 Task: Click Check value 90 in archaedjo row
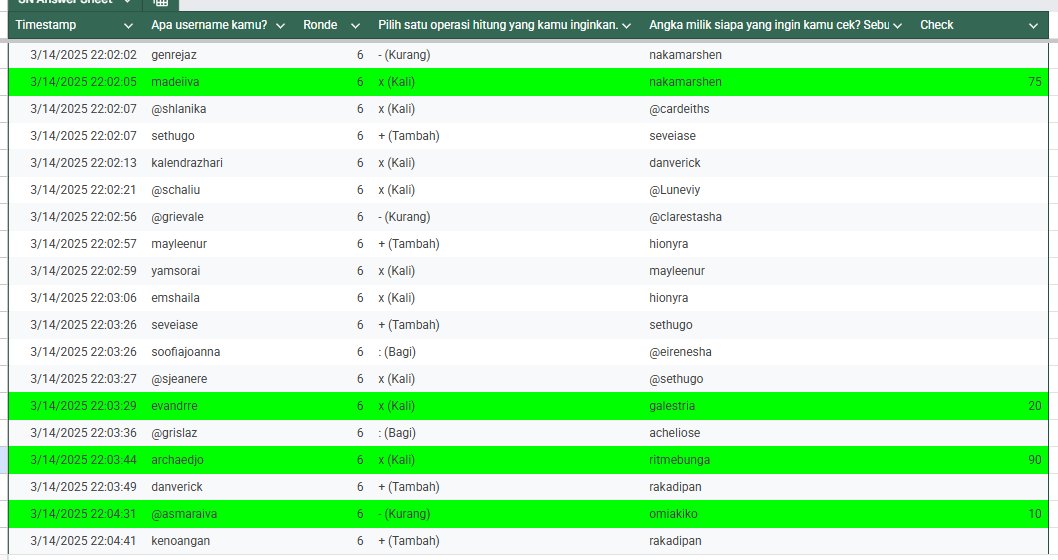1034,459
